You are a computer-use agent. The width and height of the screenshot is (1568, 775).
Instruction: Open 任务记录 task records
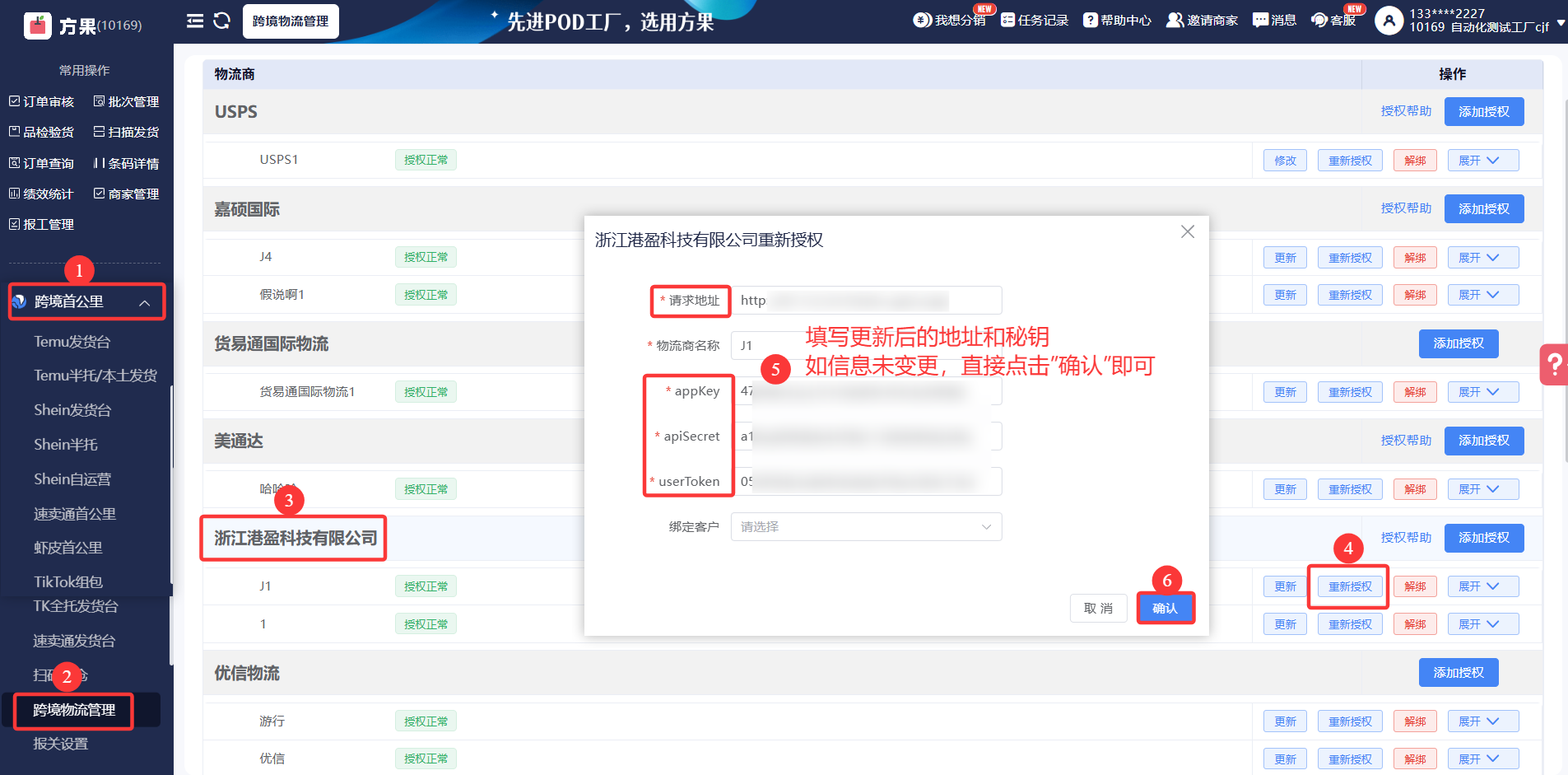[x=1035, y=20]
